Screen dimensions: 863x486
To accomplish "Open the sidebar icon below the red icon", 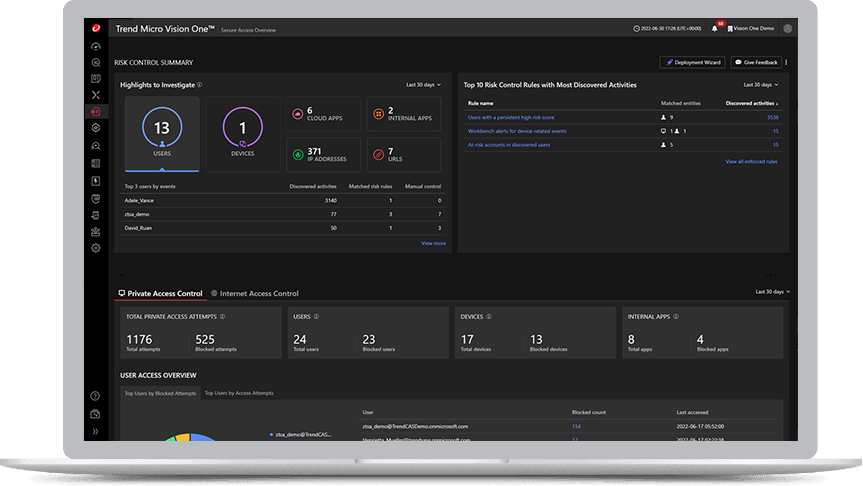I will pos(96,128).
